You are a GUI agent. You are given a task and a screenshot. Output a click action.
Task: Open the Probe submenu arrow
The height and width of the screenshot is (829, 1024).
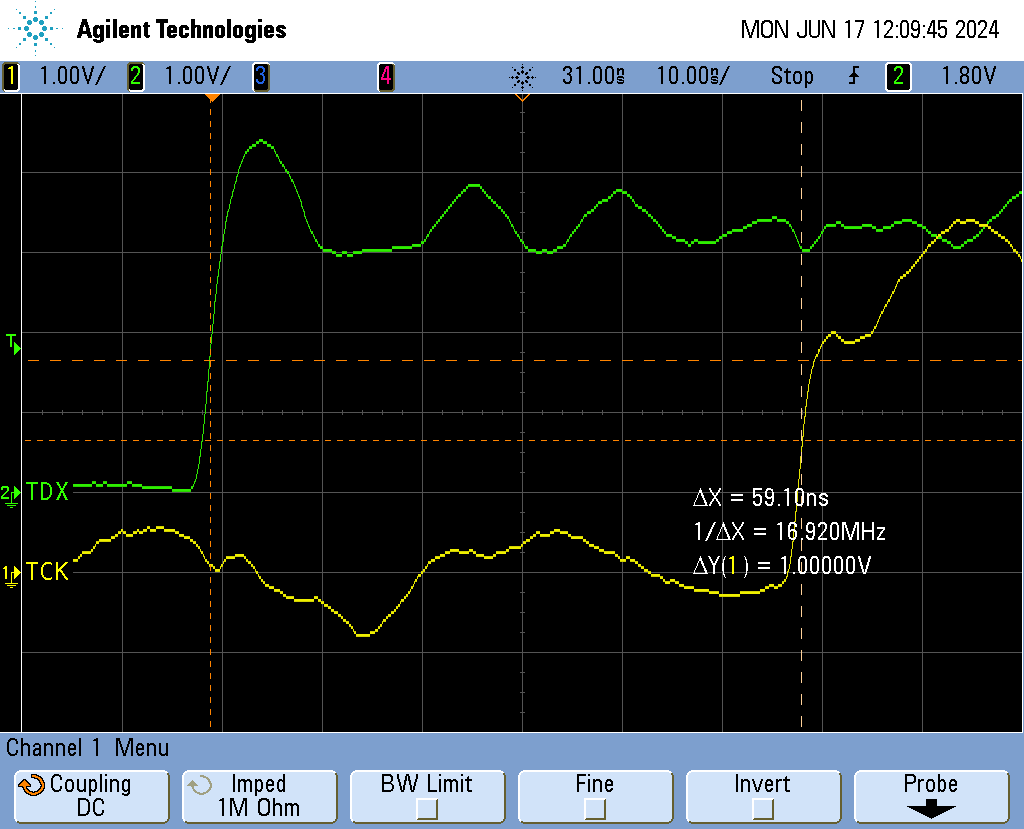coord(930,809)
